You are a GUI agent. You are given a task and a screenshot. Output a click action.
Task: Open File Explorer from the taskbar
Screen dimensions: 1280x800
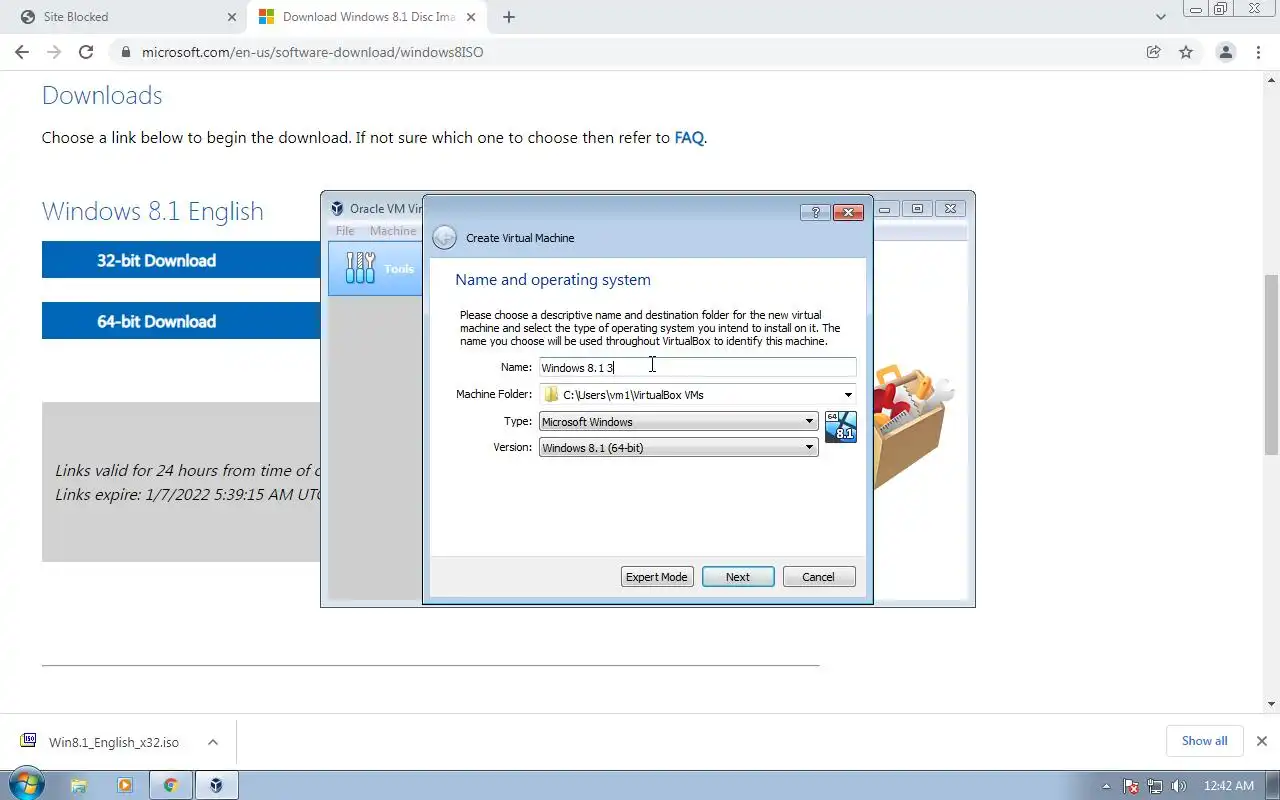[x=79, y=786]
